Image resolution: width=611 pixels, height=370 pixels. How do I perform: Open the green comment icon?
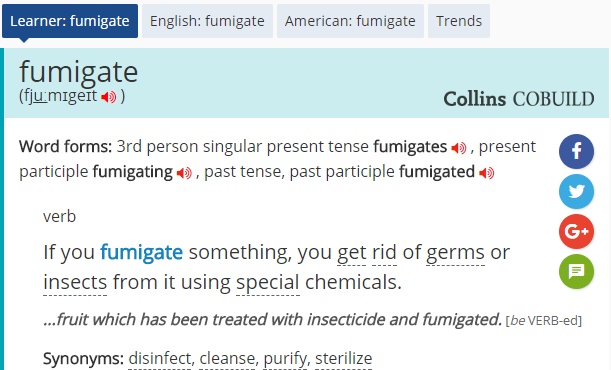(x=576, y=271)
